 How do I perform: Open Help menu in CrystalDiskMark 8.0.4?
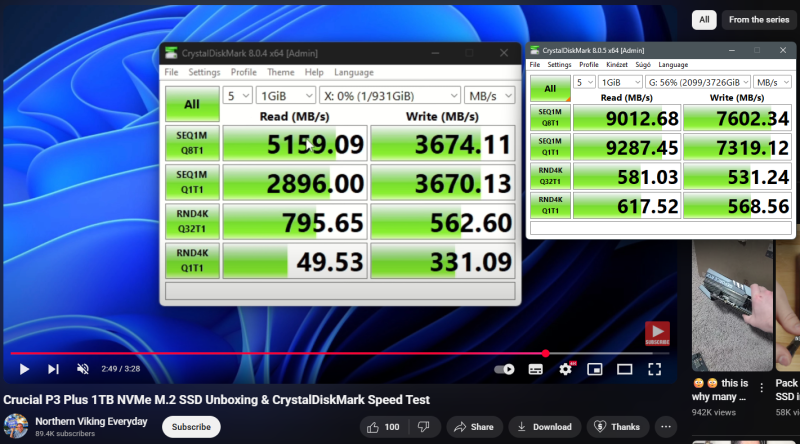click(314, 72)
